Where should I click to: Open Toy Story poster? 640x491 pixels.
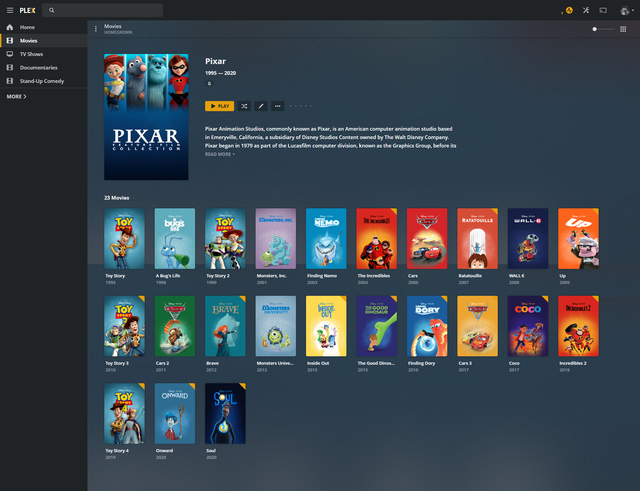(124, 239)
